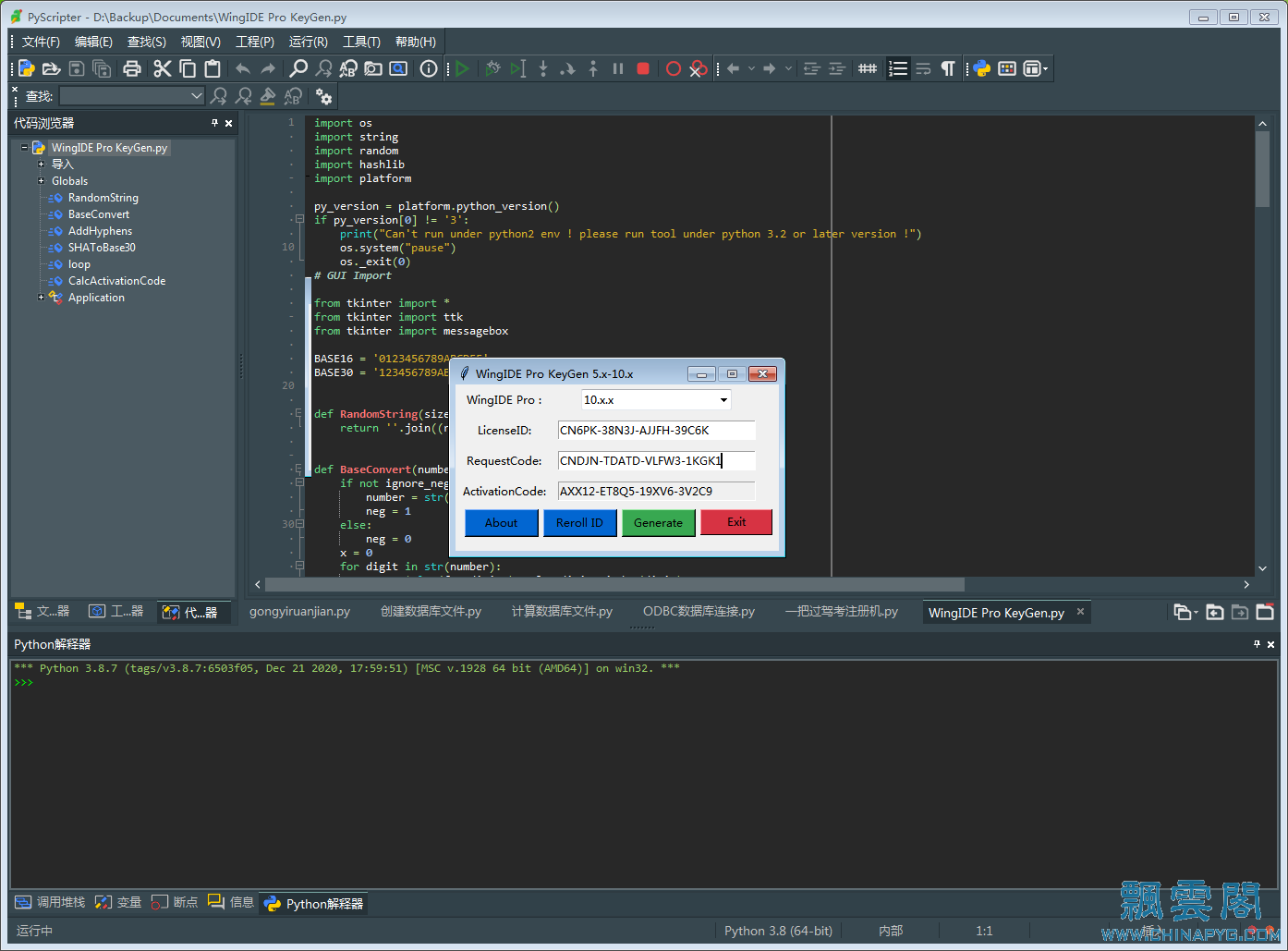Select SHAToBase30 function in tree
1288x951 pixels.
[x=102, y=248]
